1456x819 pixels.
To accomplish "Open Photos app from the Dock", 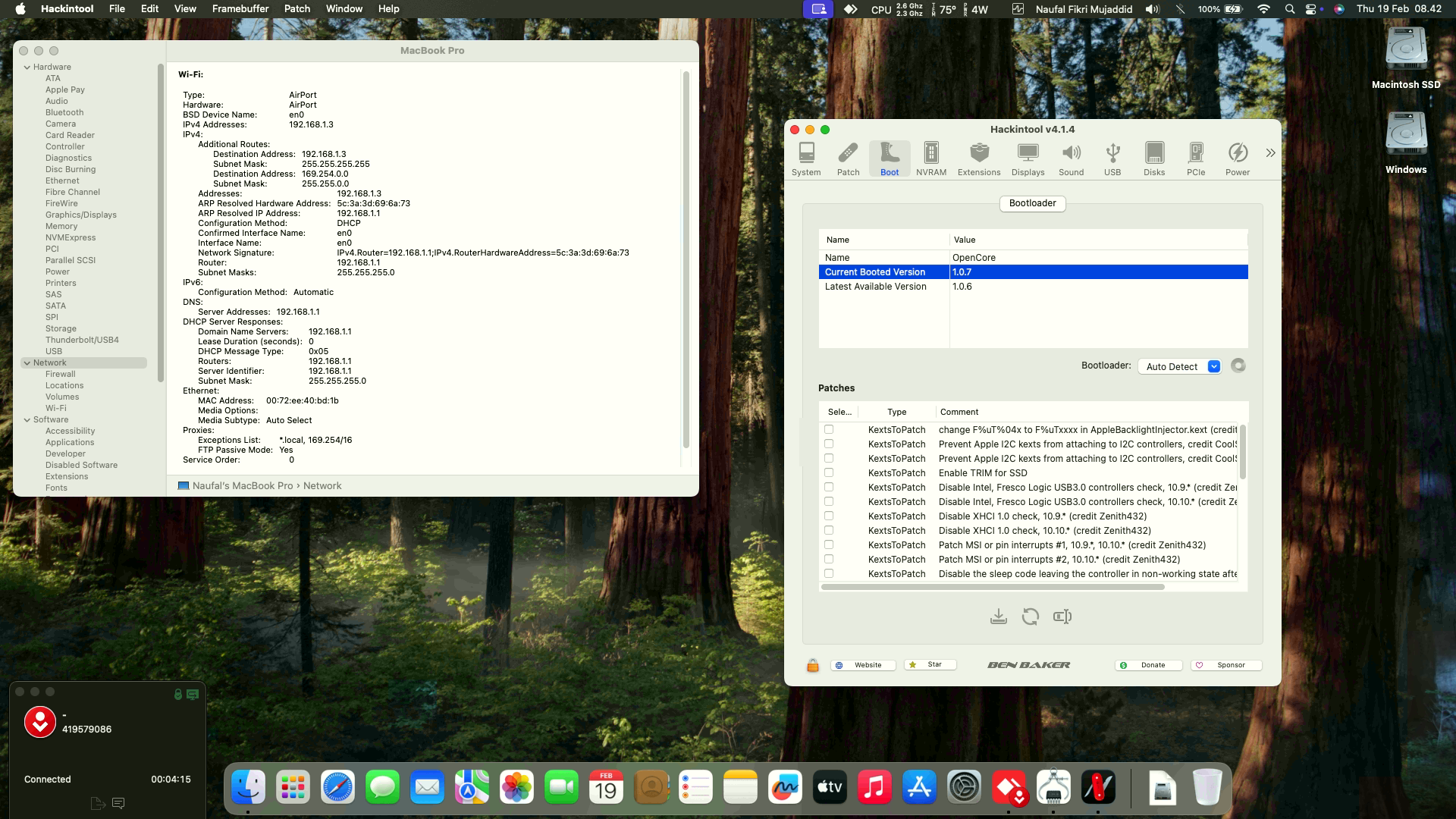I will (516, 788).
